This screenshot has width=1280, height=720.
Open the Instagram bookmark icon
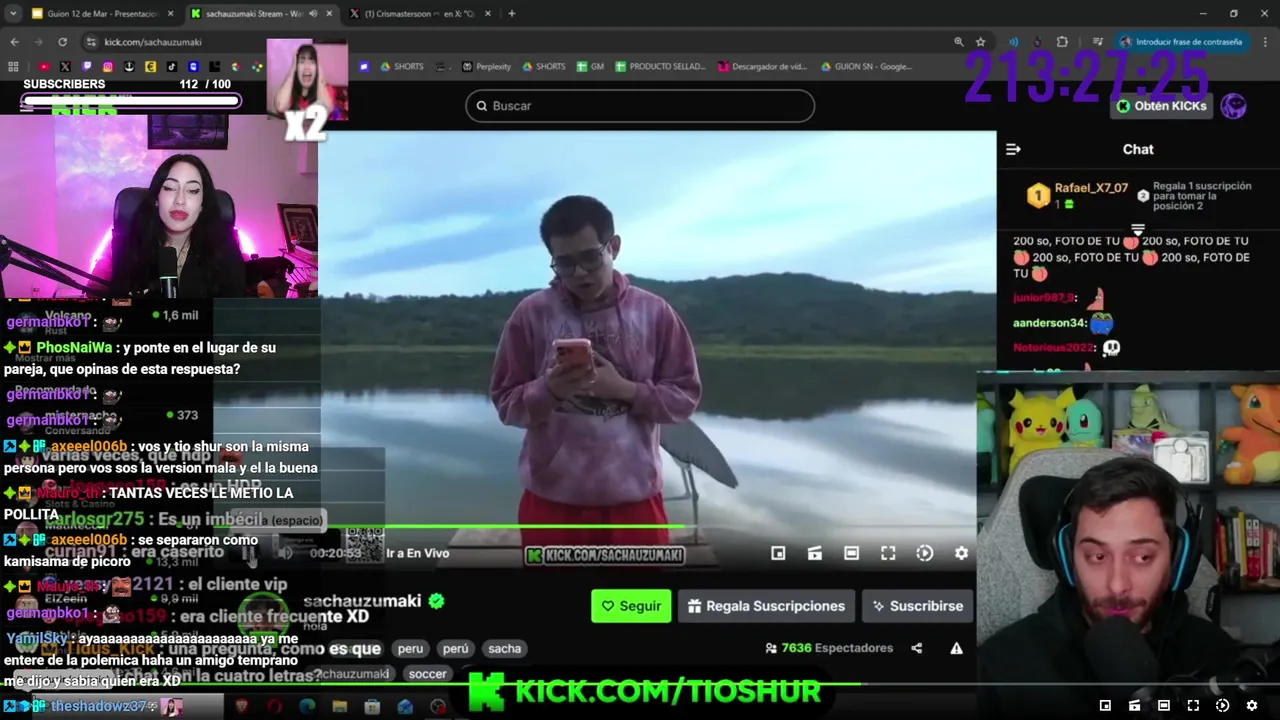pyautogui.click(x=108, y=67)
